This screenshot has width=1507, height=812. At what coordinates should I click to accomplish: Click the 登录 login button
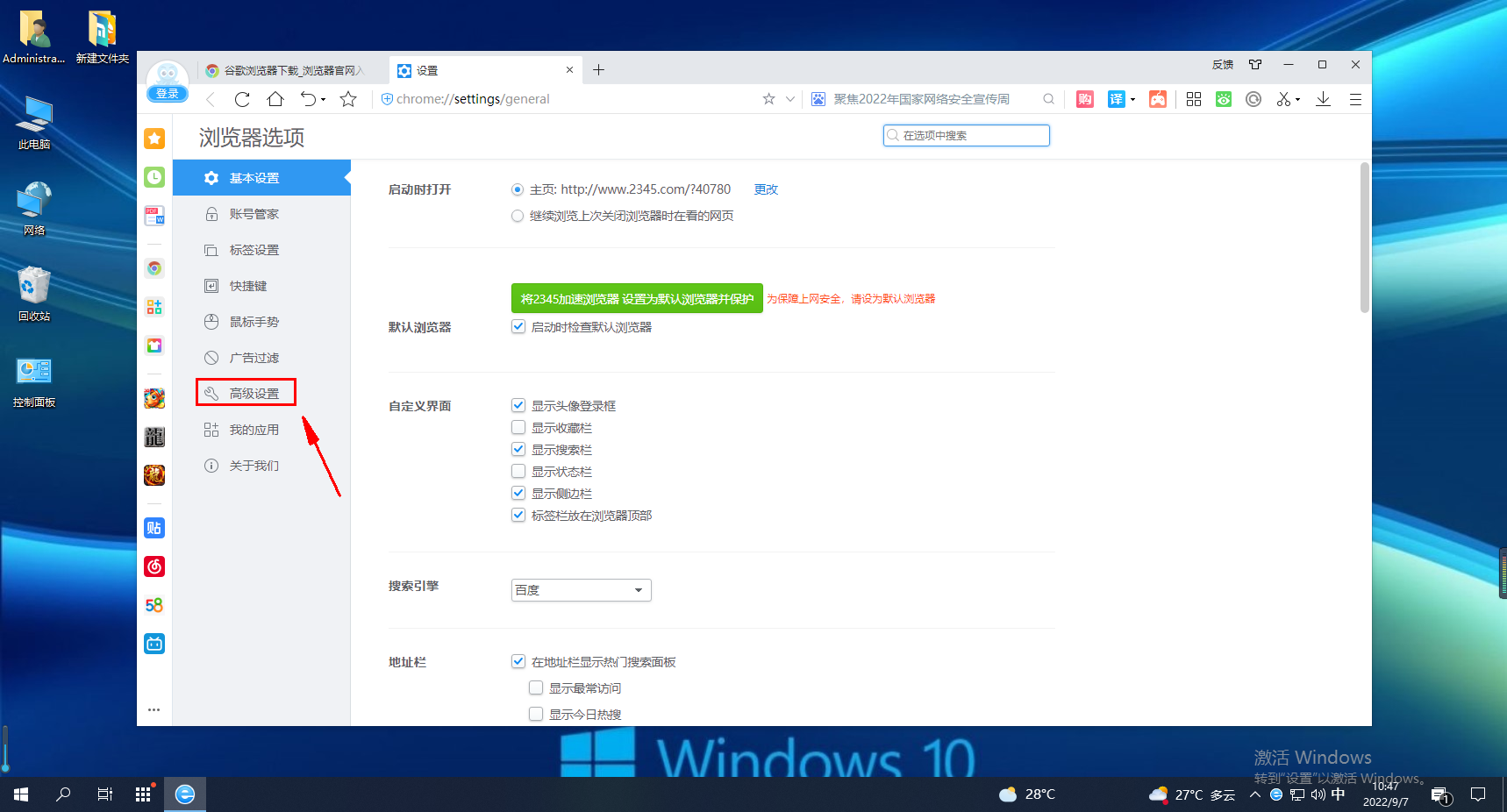(167, 94)
